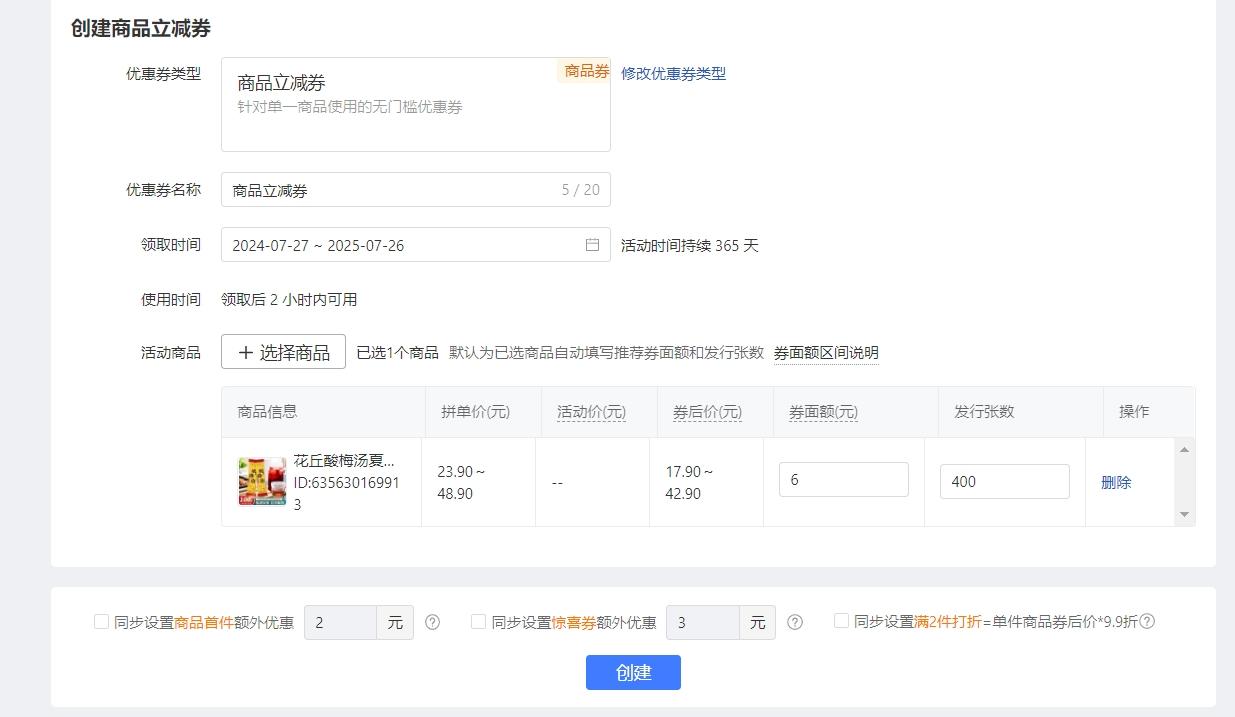The width and height of the screenshot is (1235, 717).
Task: Enable 同步设置满2件打折 checkbox
Action: pos(840,621)
